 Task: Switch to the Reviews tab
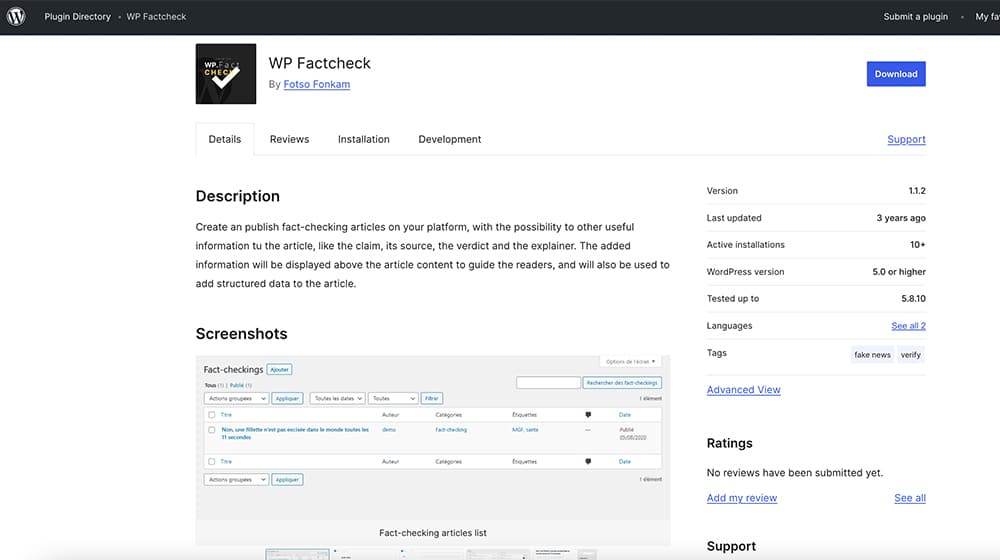tap(290, 139)
